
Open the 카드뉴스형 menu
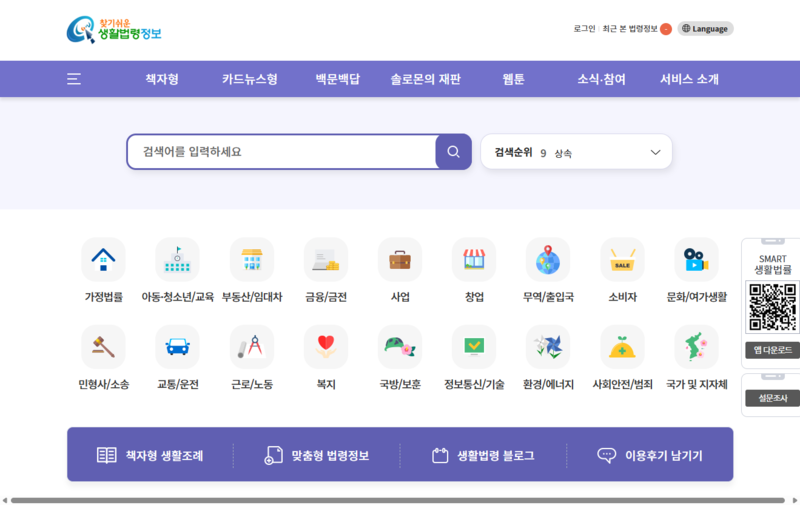tap(249, 79)
